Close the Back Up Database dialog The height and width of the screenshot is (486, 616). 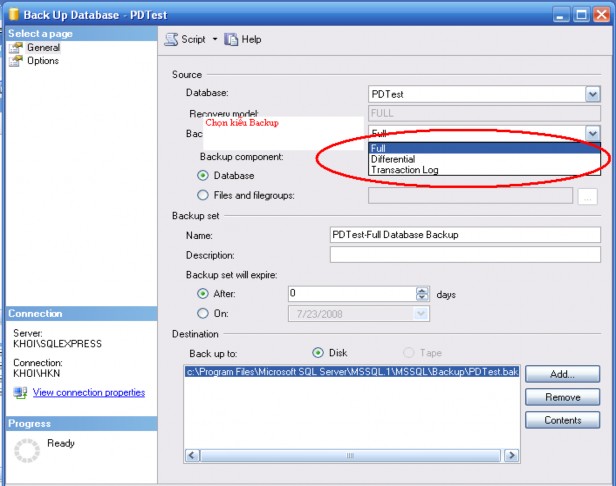point(601,15)
